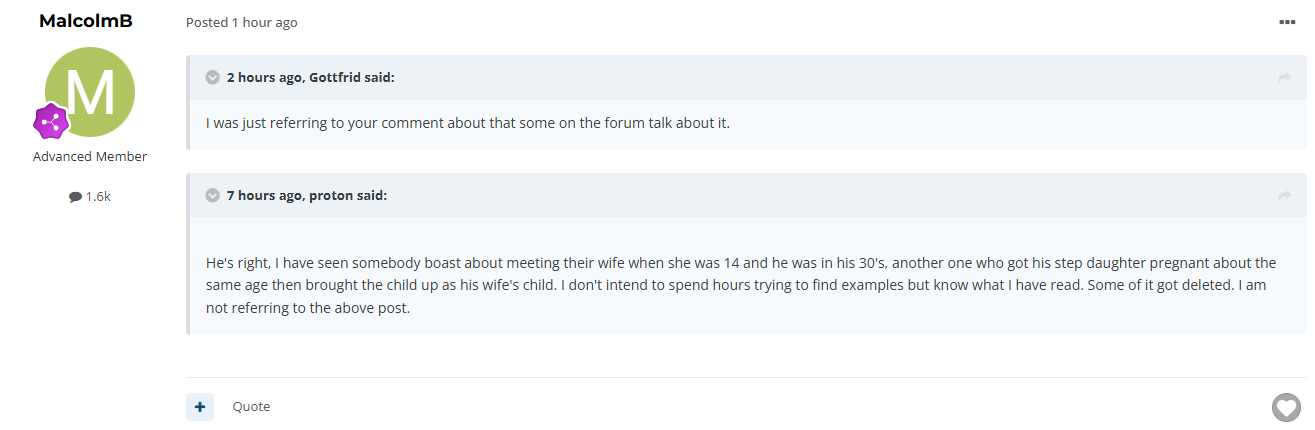Click the purple rank badge on avatar
1315x430 pixels.
click(51, 122)
